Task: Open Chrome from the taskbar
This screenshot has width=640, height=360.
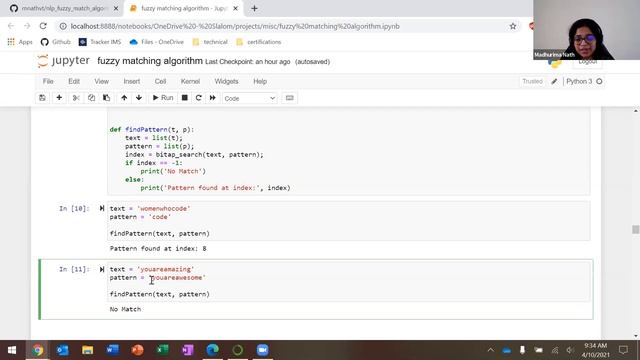Action: [x=38, y=350]
